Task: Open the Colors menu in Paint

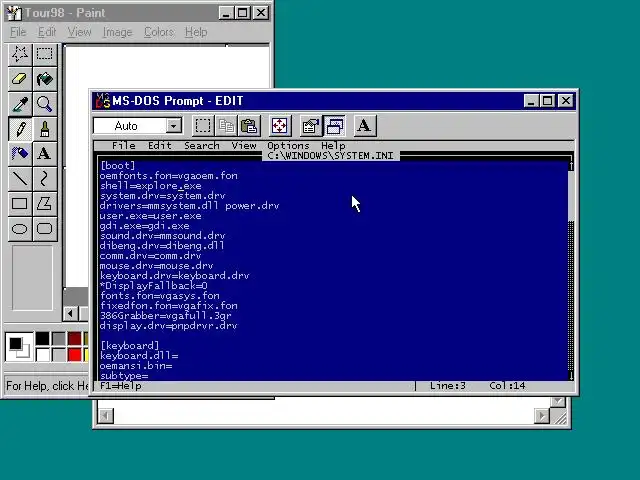Action: (159, 32)
